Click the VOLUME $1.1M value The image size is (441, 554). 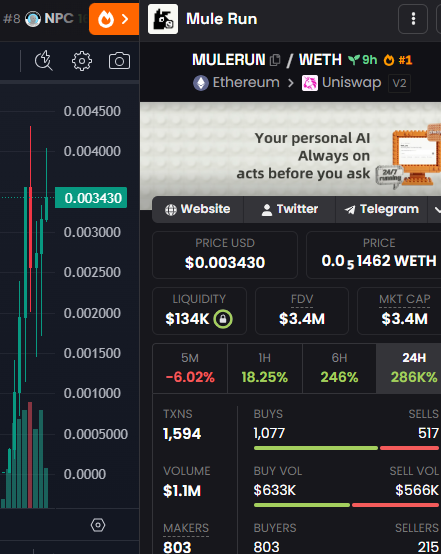click(182, 491)
